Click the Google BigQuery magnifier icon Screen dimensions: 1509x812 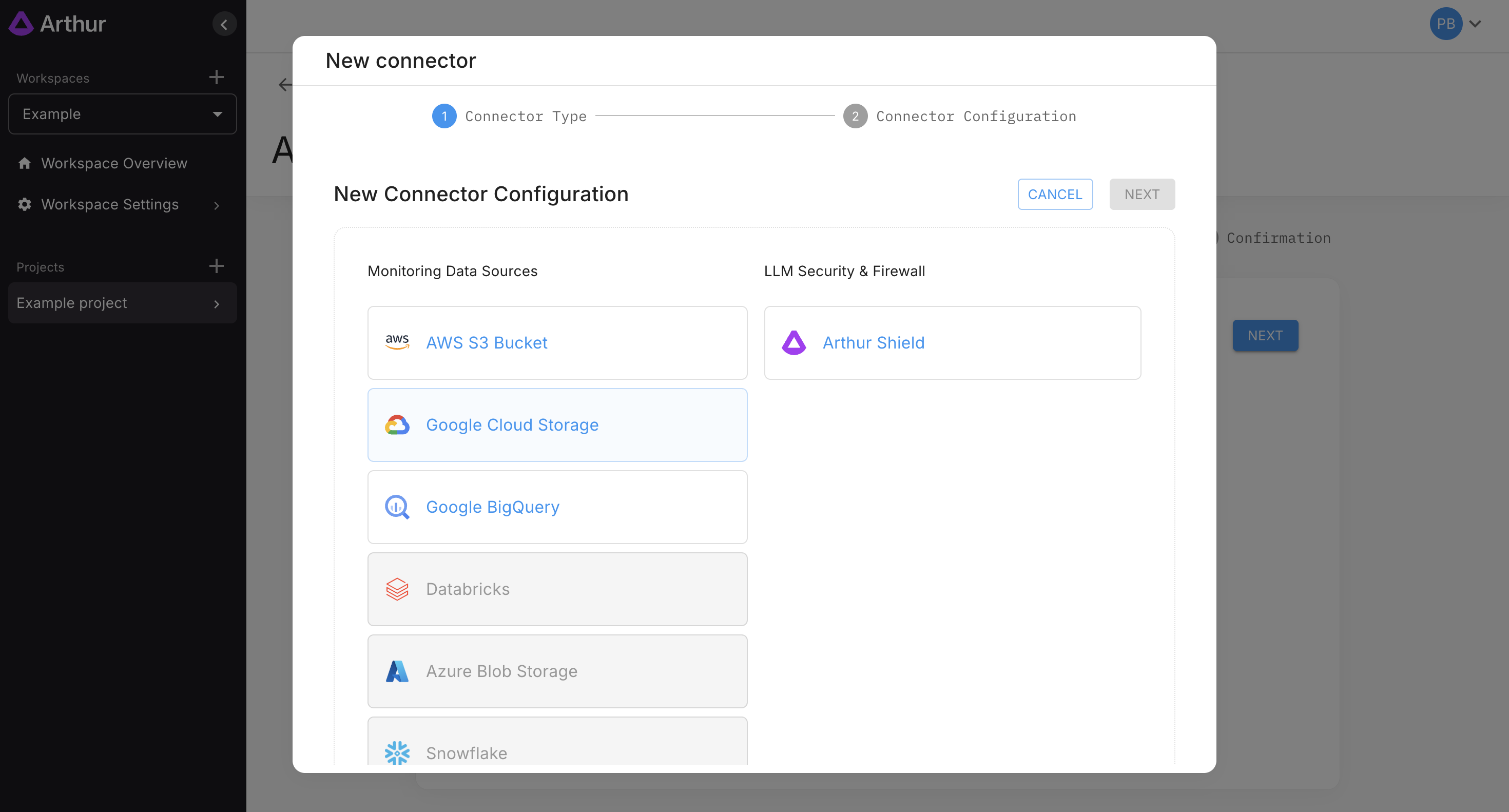397,507
